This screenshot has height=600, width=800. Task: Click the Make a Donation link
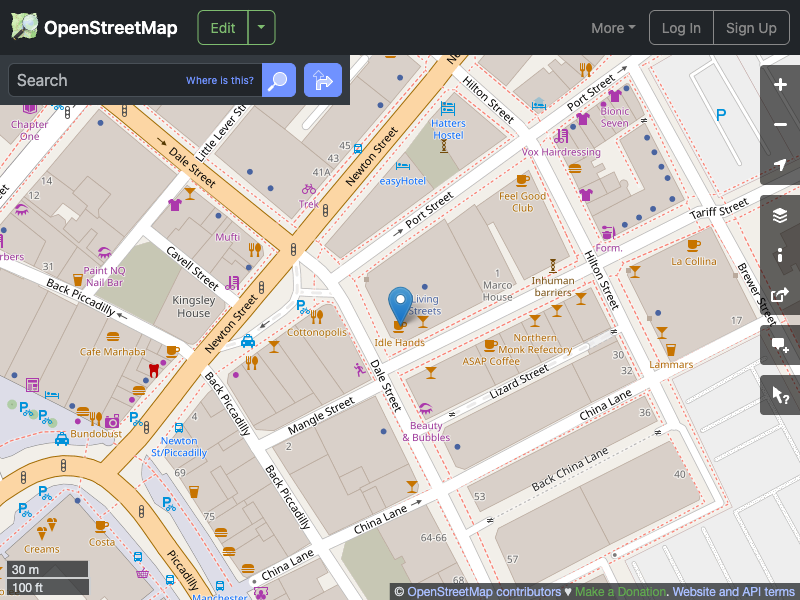tap(620, 591)
